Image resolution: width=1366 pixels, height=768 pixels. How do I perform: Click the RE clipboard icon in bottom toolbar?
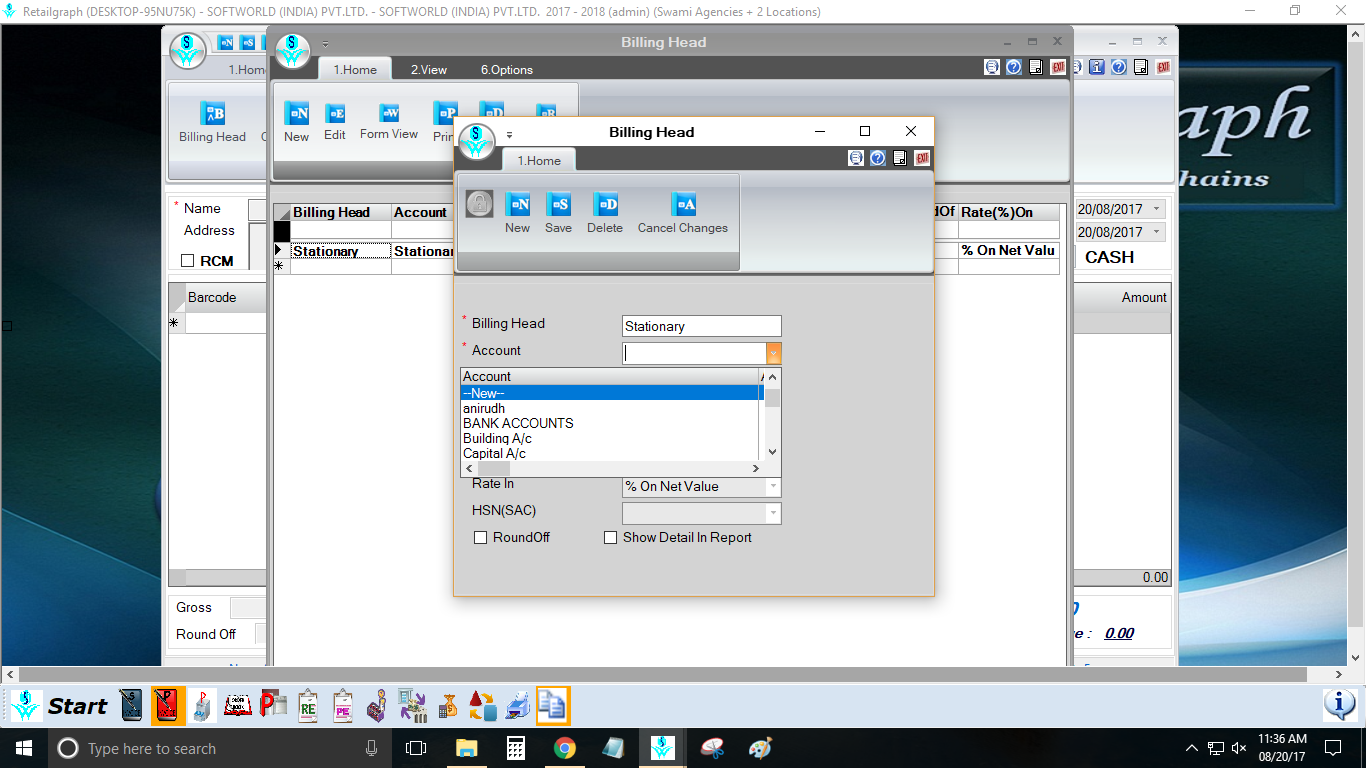pos(309,705)
